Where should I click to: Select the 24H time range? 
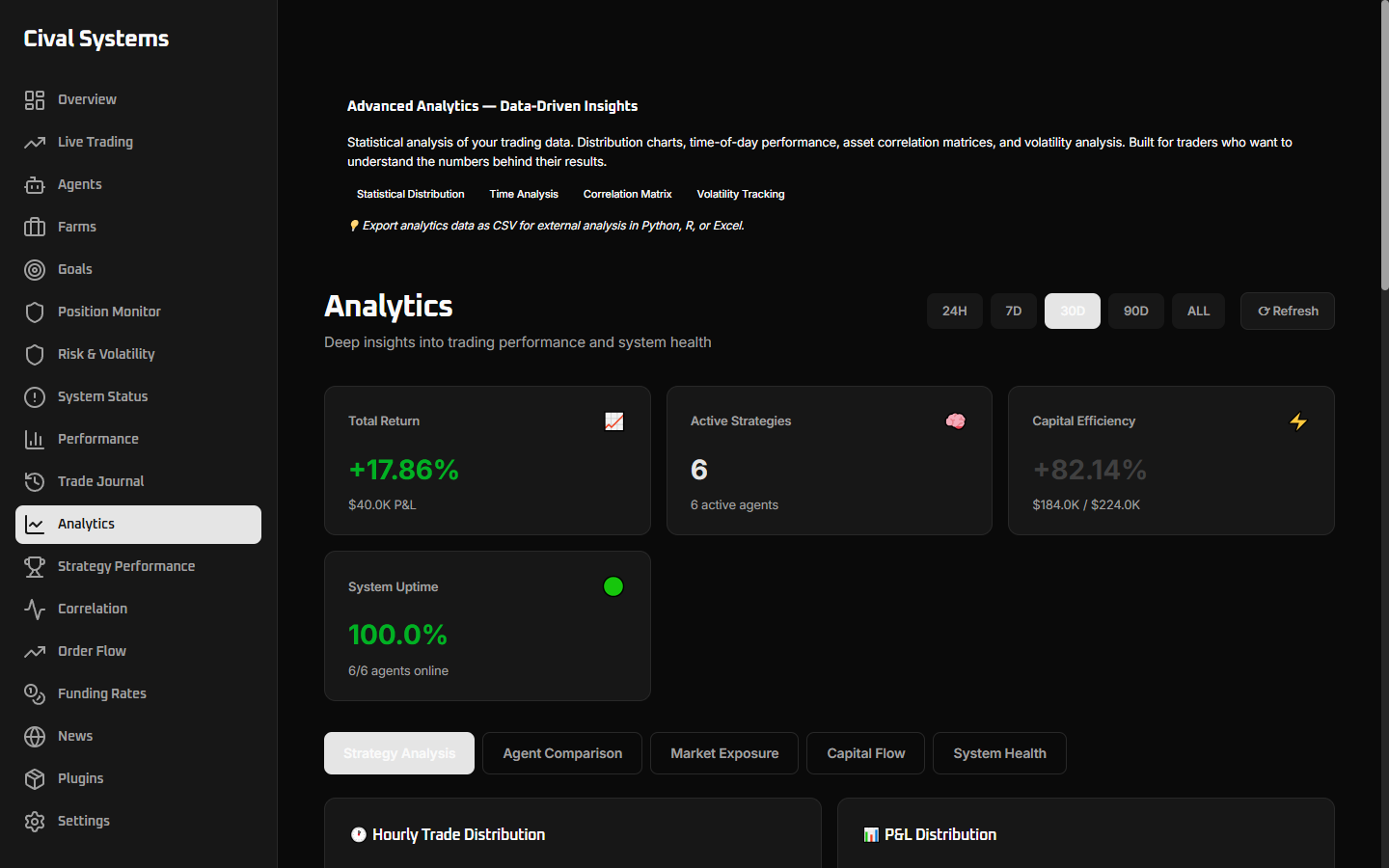955,311
